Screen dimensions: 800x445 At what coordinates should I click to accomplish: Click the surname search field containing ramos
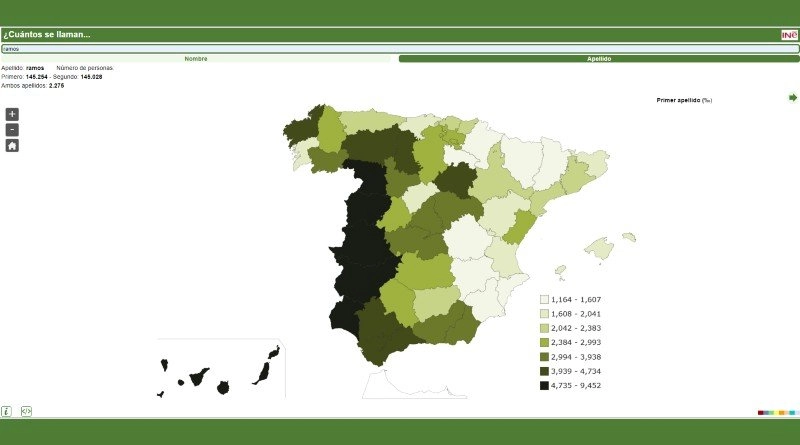[400, 48]
